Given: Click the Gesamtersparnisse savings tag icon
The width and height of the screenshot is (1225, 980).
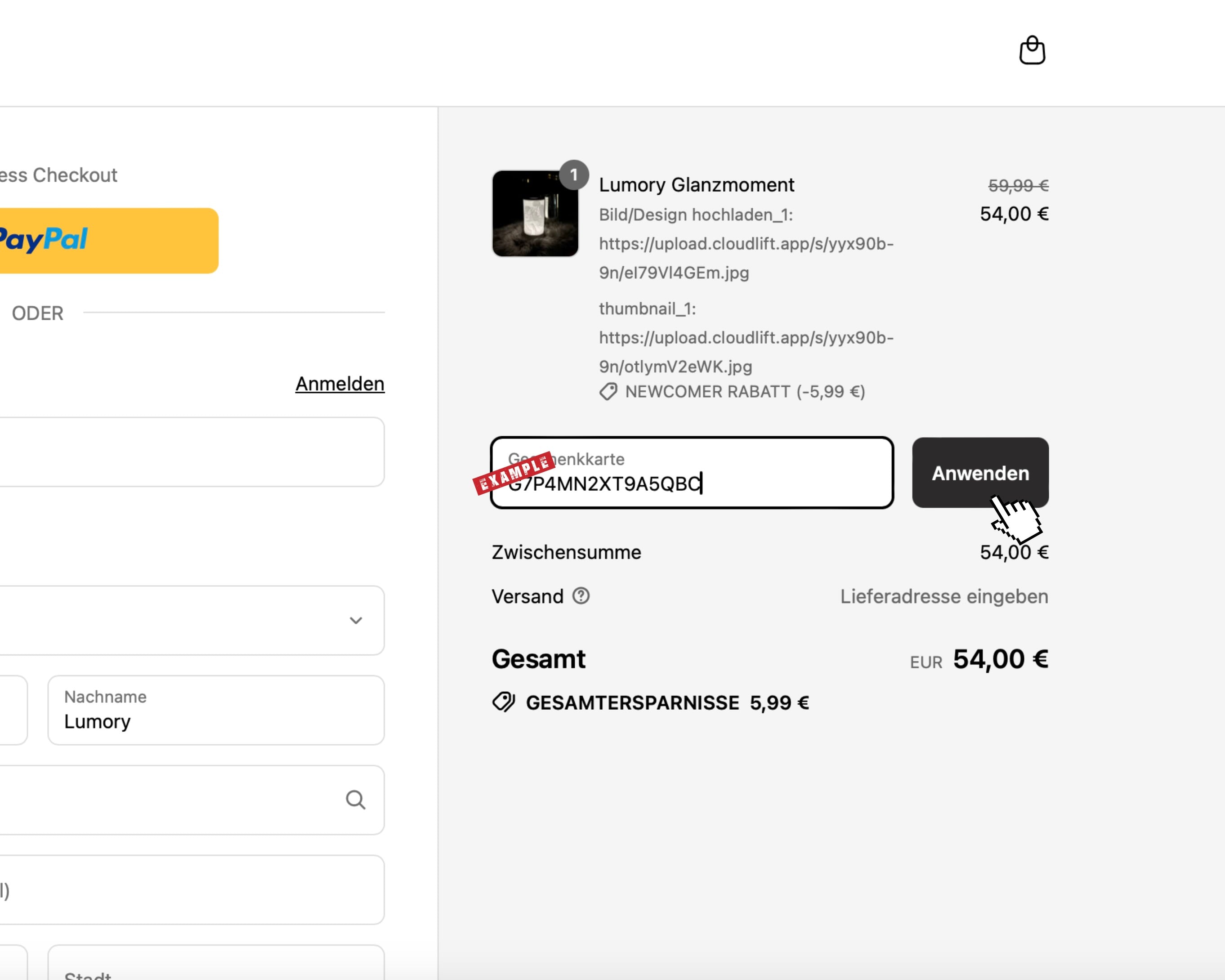Looking at the screenshot, I should click(503, 702).
